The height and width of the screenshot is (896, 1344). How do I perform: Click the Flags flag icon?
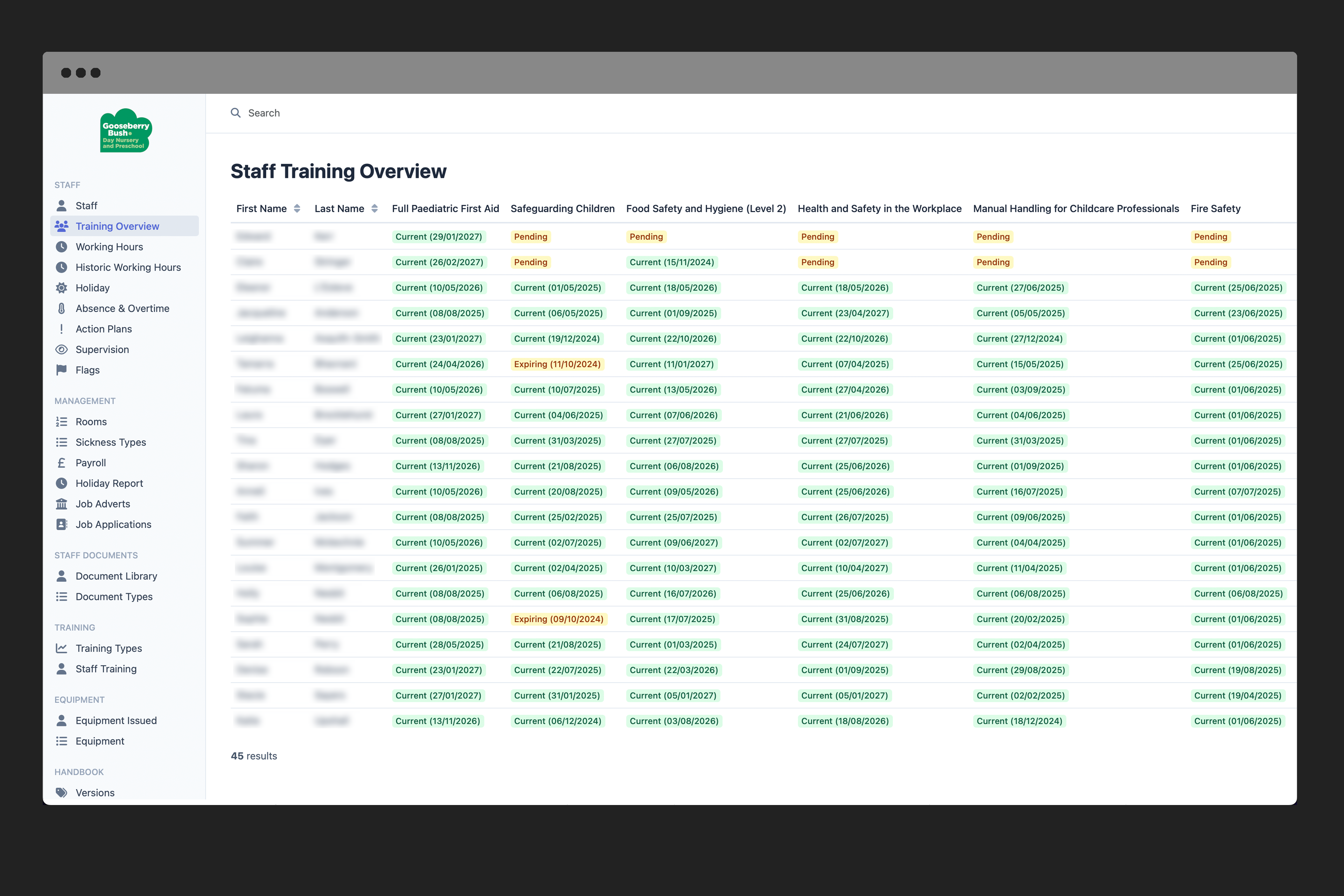click(x=62, y=370)
